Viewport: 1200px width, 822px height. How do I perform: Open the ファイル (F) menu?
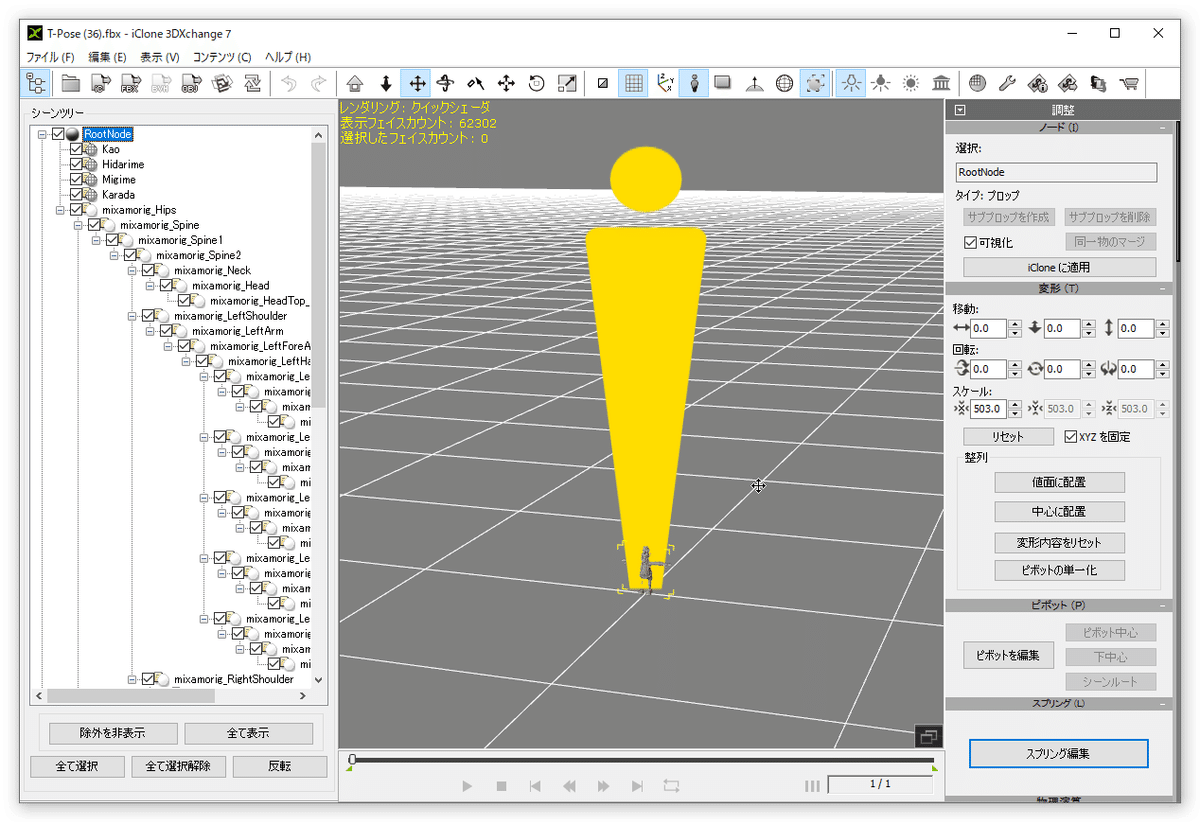coord(51,57)
